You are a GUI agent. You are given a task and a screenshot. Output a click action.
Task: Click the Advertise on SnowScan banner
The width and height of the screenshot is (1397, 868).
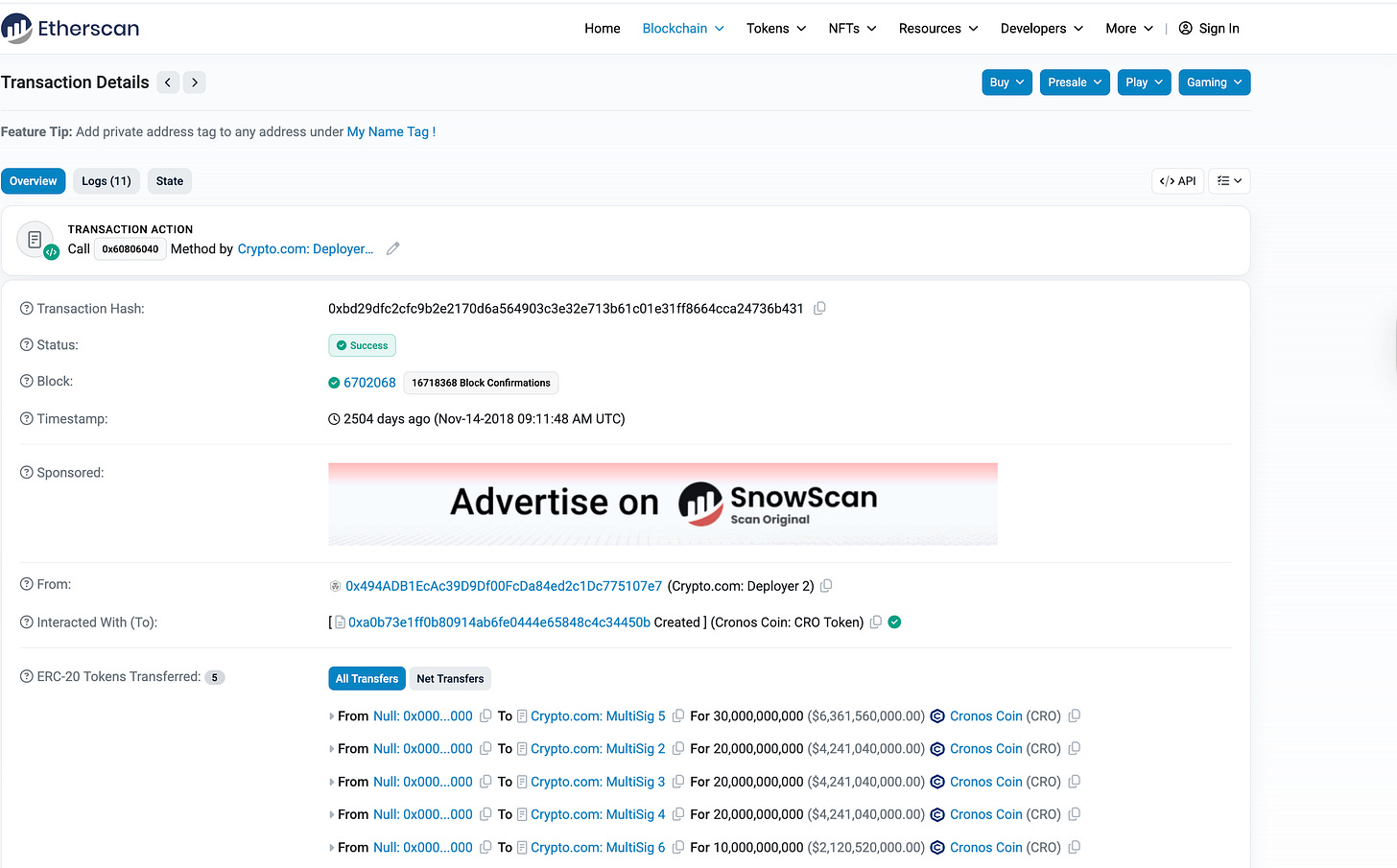coord(663,504)
